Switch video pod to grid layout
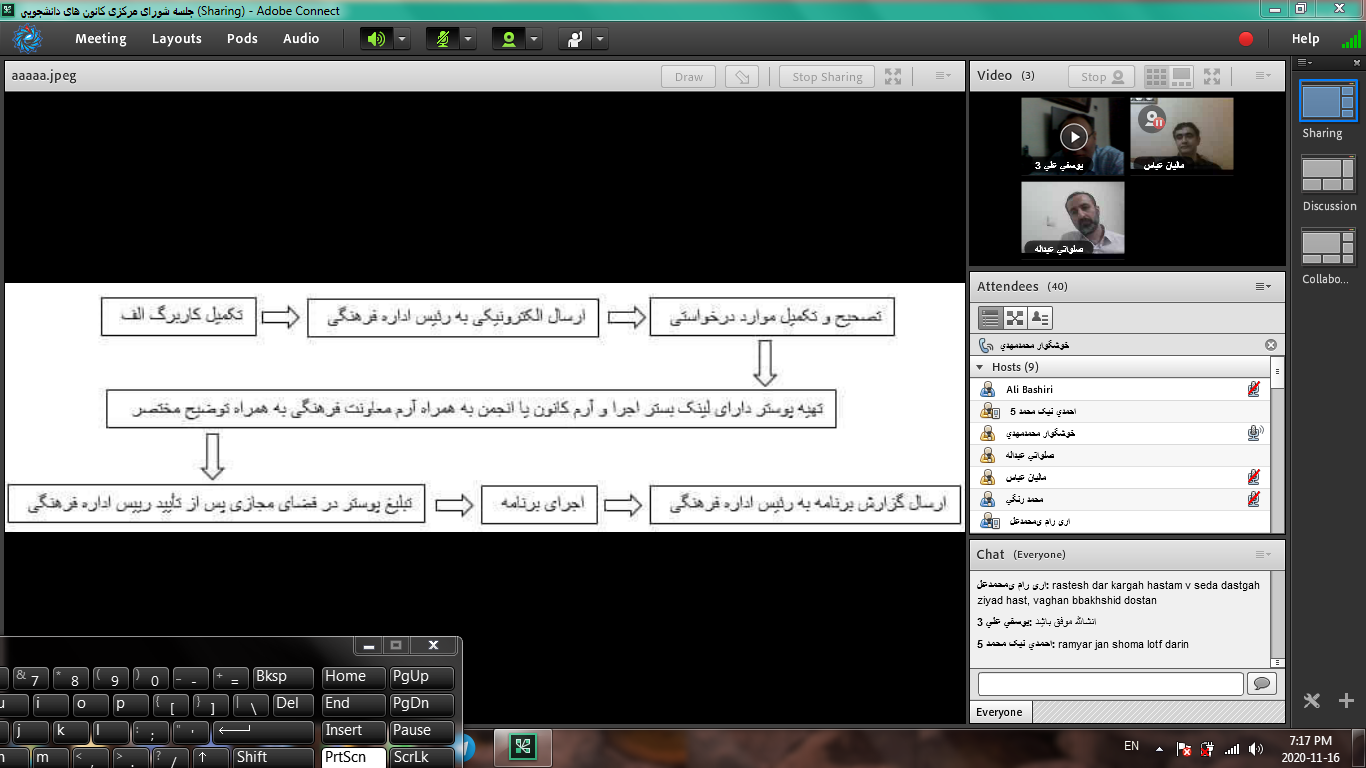Screen dimensions: 1366x768 (1156, 77)
